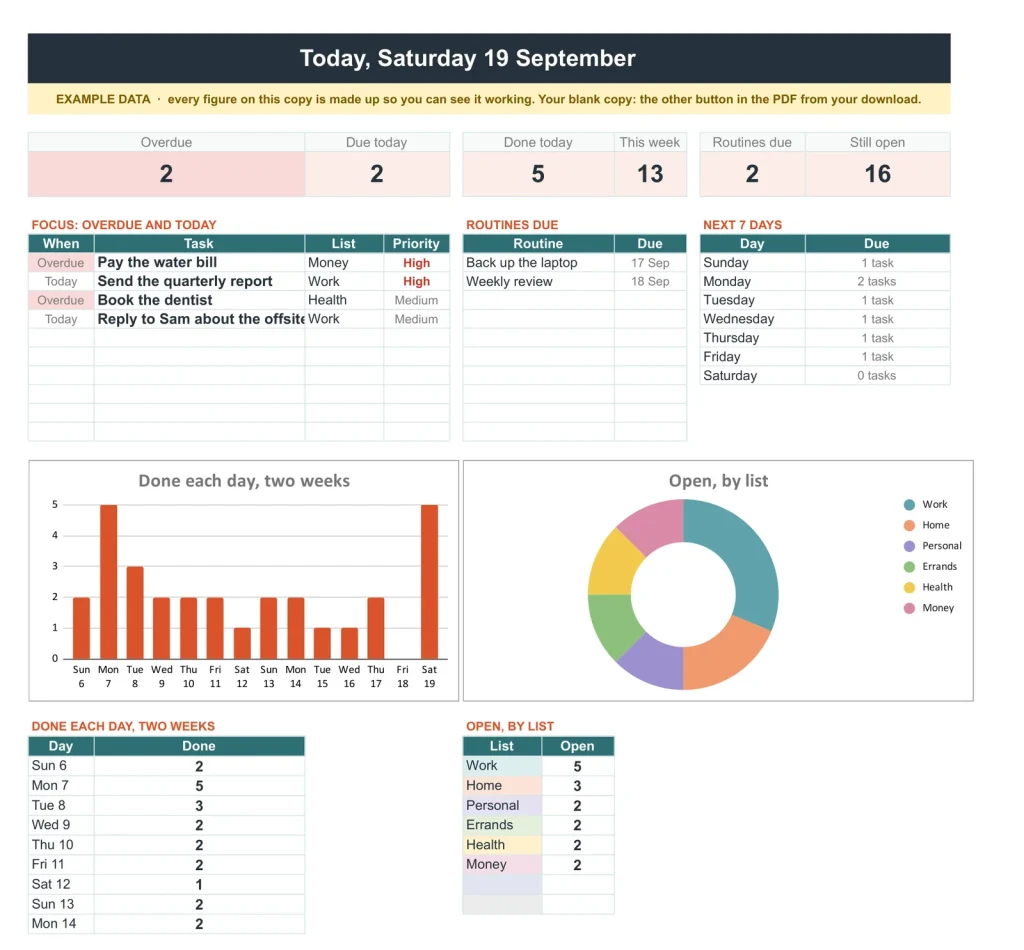
Task: Select the Task column header
Action: pyautogui.click(x=199, y=244)
